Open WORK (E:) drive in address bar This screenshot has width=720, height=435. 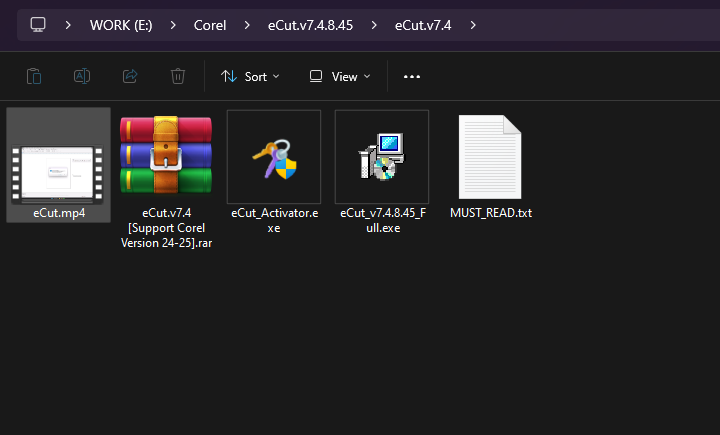point(121,25)
